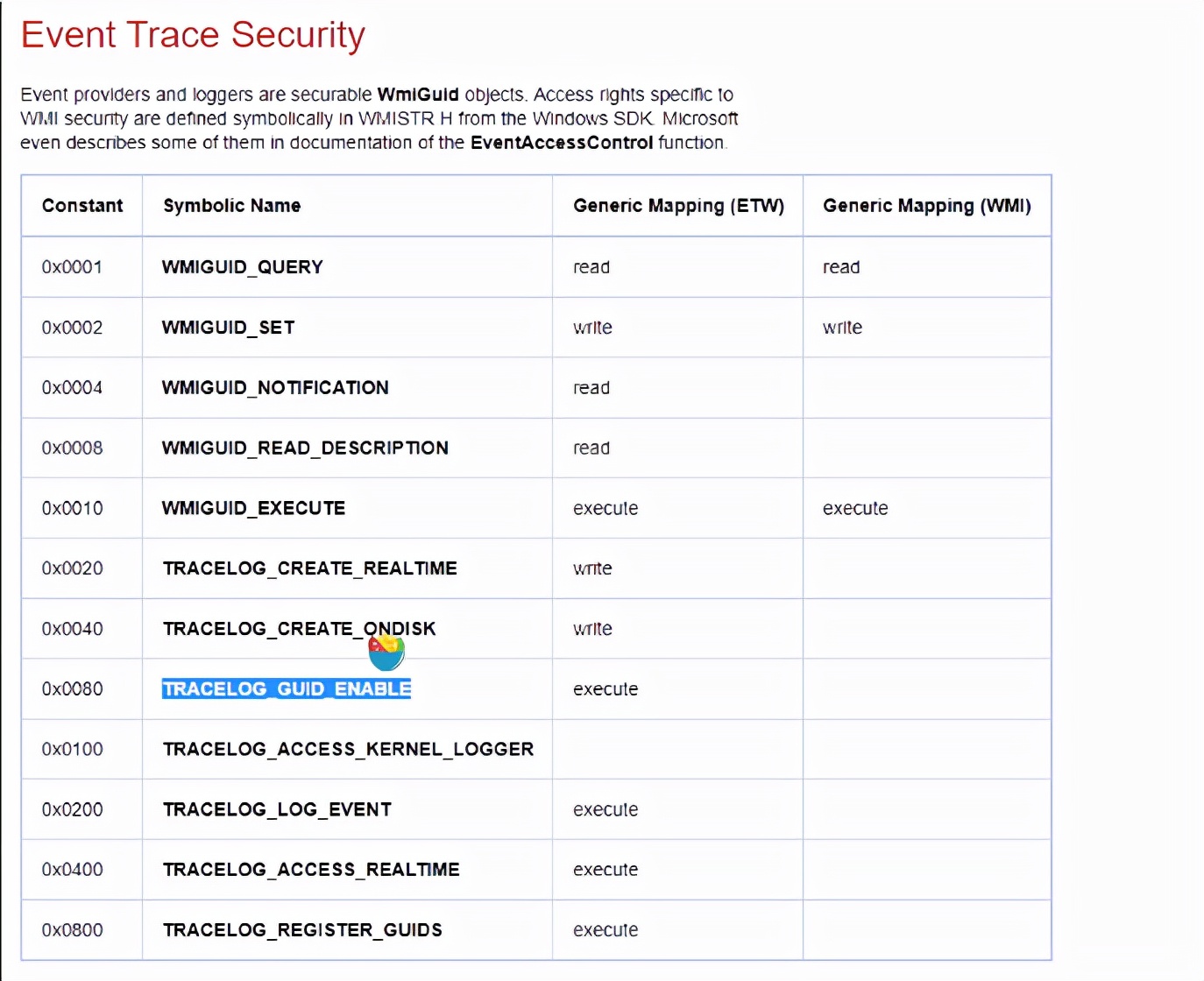1204x981 pixels.
Task: Click the highlighted TRACELOG_GUID_ENABLE text
Action: [287, 689]
